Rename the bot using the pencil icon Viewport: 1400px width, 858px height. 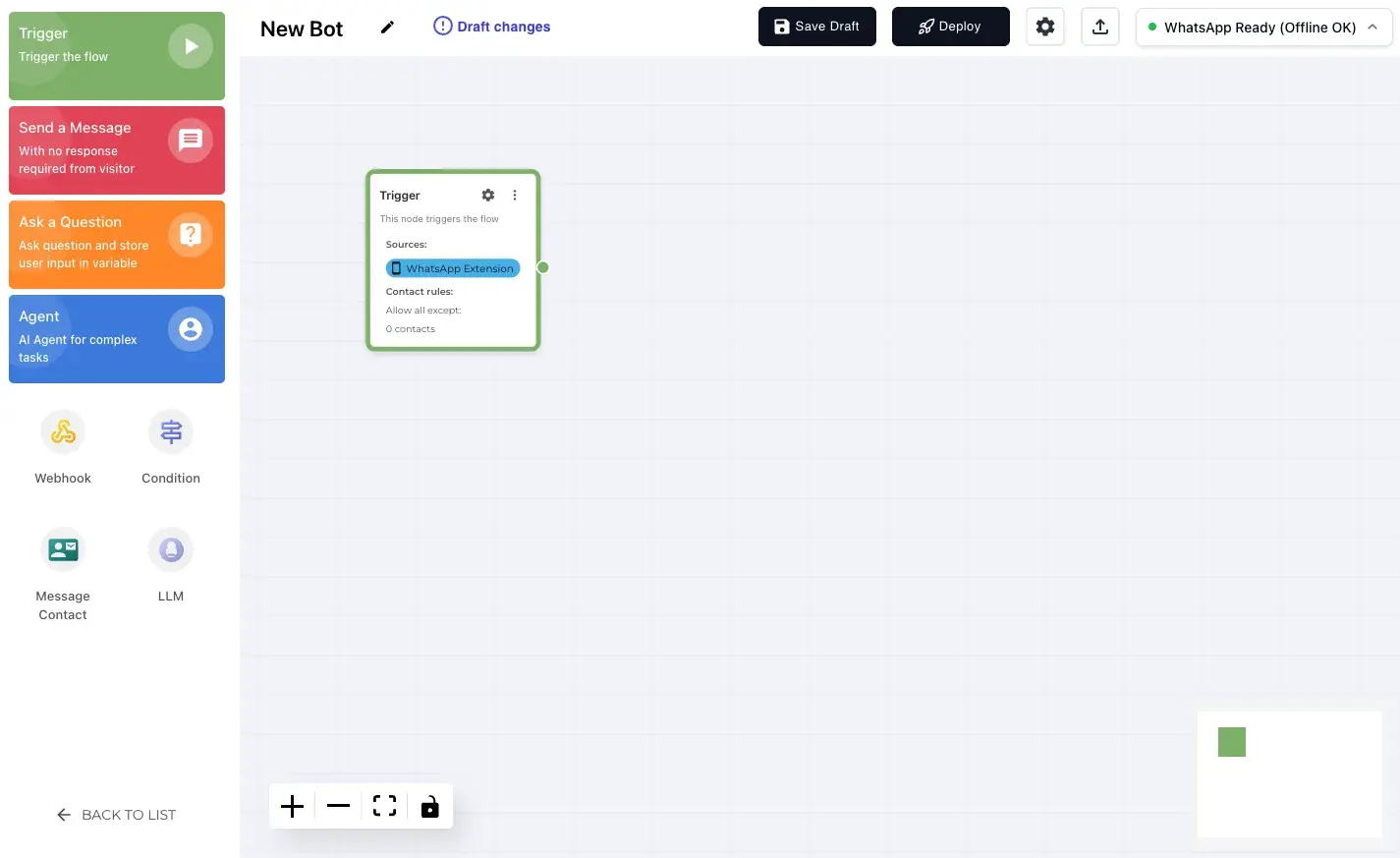click(x=387, y=28)
